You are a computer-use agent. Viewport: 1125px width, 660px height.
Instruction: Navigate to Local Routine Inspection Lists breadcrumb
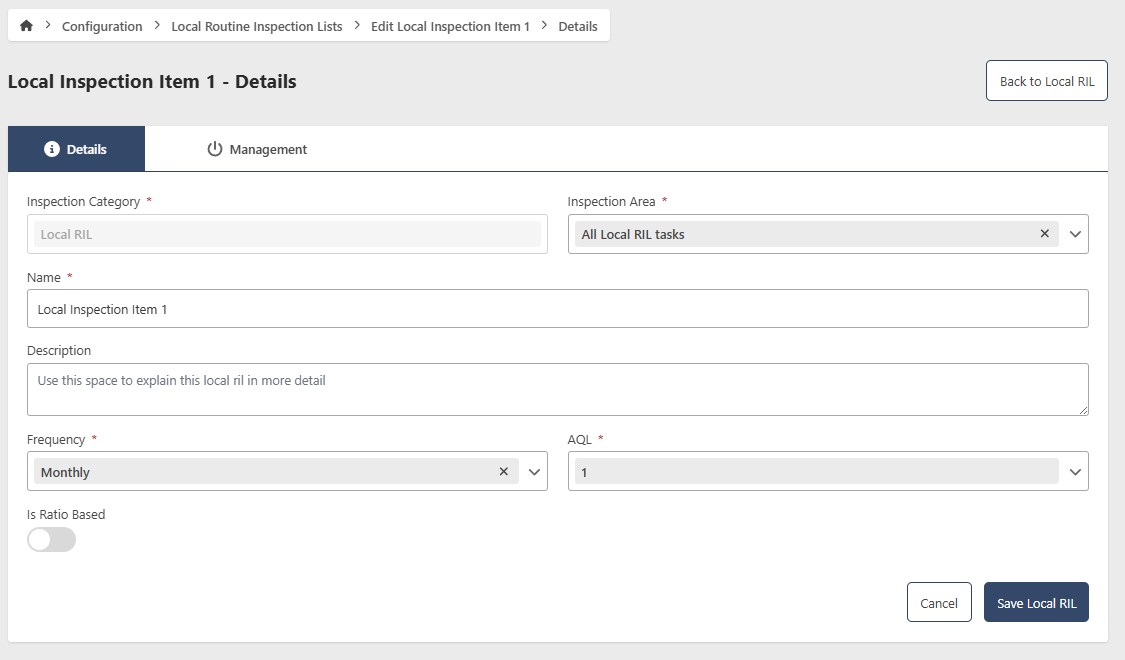pyautogui.click(x=256, y=26)
